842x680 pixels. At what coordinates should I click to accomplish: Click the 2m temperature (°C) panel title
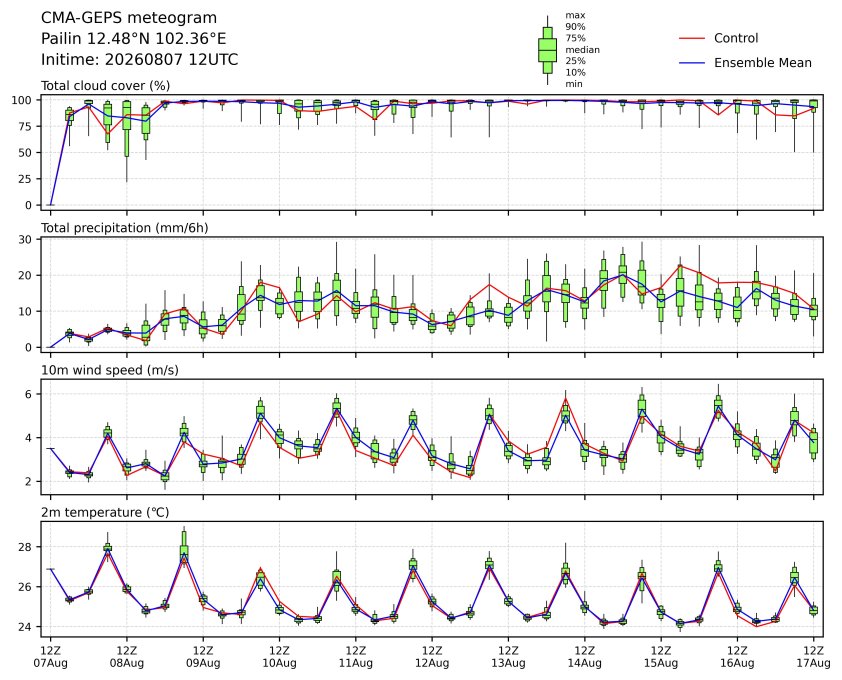tap(105, 512)
